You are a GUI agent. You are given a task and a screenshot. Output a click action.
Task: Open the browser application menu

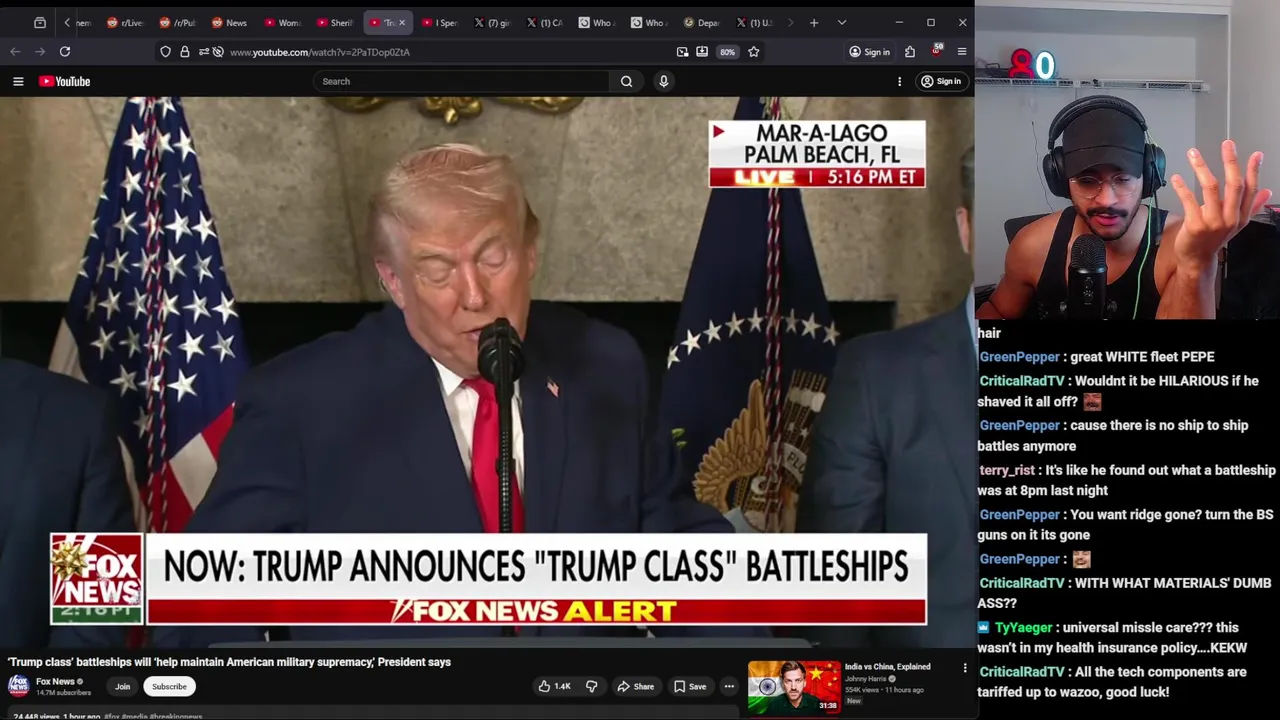962,51
